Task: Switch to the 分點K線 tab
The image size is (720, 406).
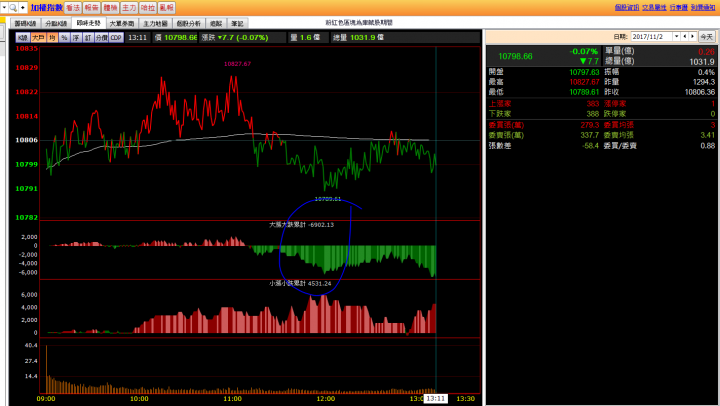Action: 56,23
